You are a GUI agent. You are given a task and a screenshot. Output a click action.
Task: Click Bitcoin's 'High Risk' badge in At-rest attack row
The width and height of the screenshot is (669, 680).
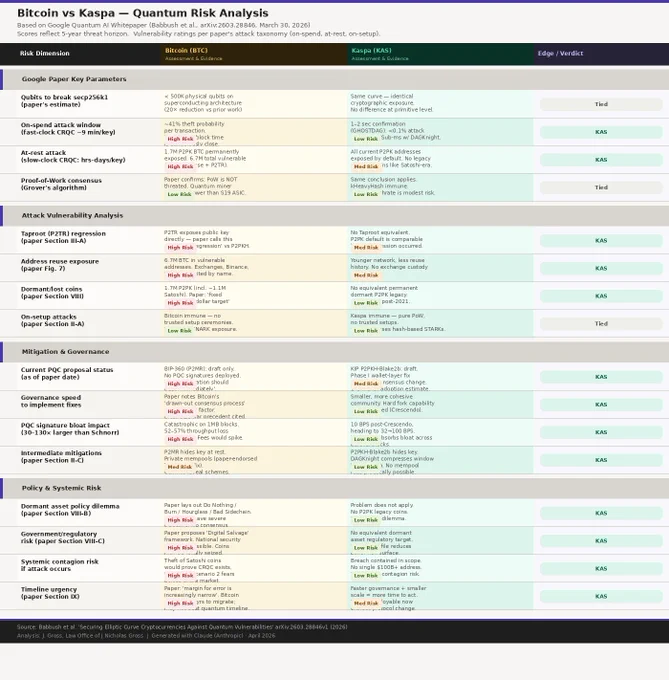(180, 167)
